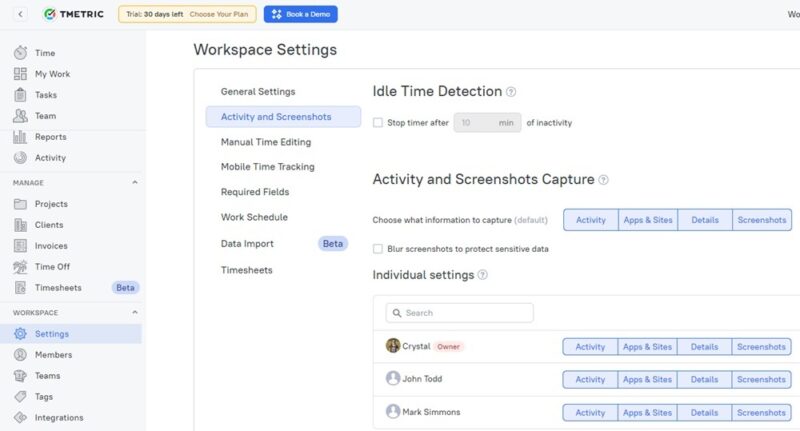Toggle Apps & Sites for John Todd
Screen dimensions: 800x431
647,379
